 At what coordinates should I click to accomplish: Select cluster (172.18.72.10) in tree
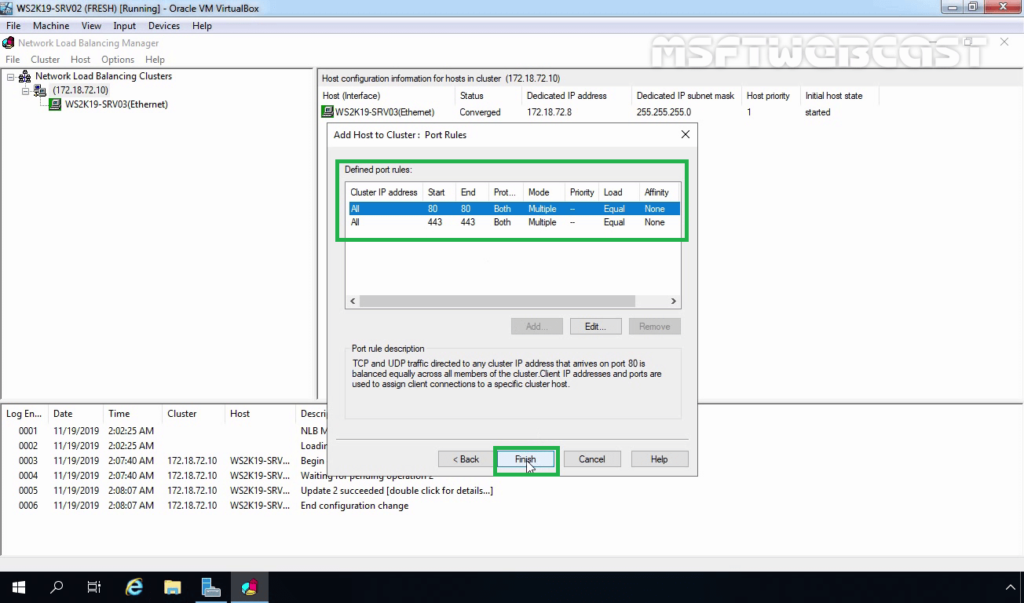[80, 90]
